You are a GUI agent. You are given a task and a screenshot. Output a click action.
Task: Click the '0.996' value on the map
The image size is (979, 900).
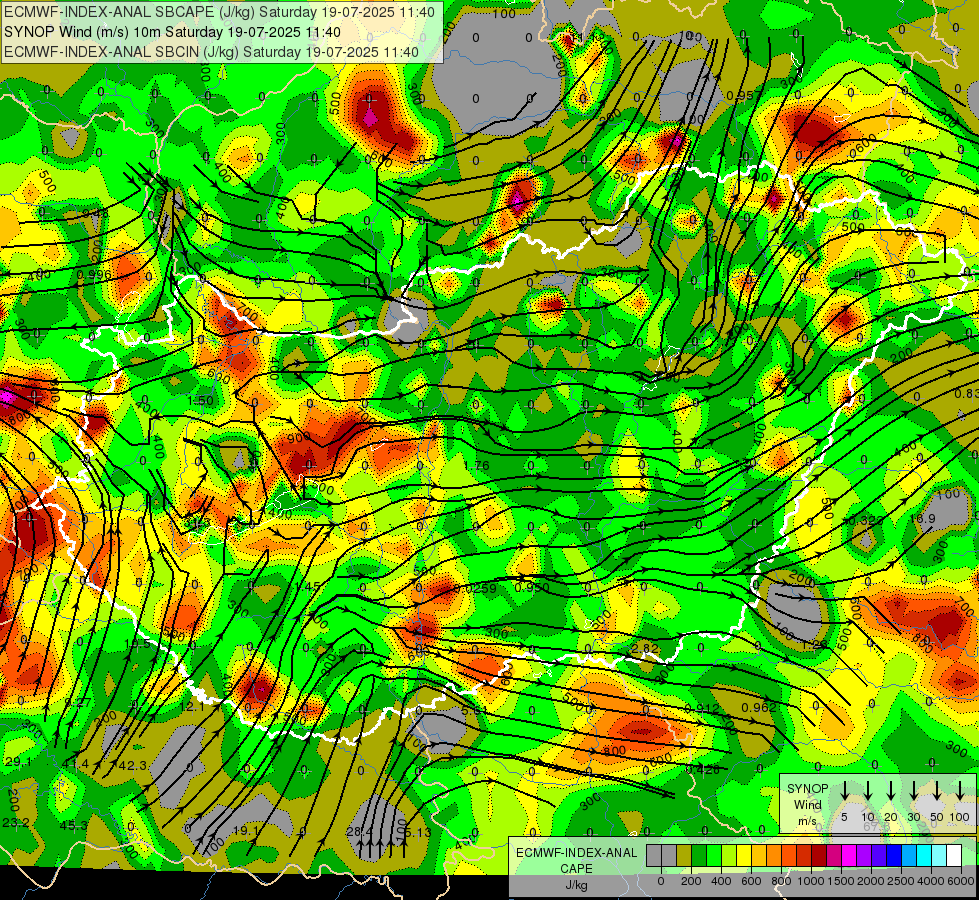click(94, 275)
